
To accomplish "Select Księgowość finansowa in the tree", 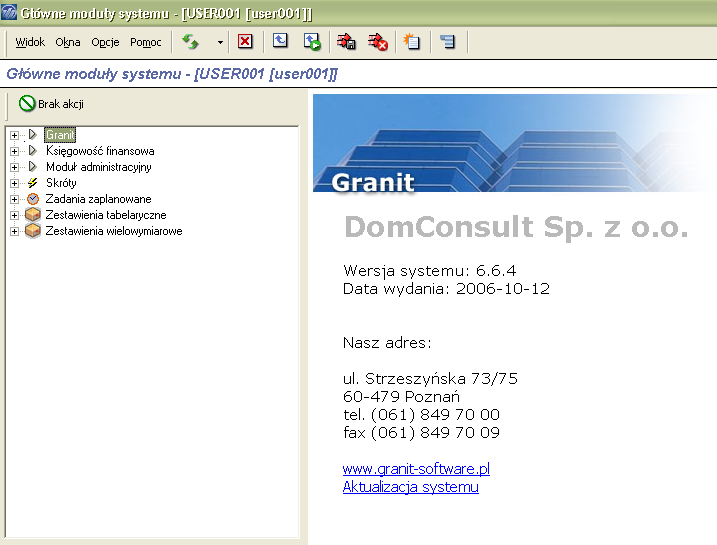I will 100,151.
